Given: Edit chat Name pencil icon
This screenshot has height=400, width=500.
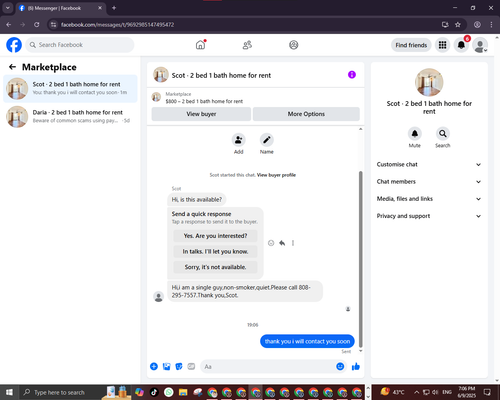Looking at the screenshot, I should pos(267,140).
